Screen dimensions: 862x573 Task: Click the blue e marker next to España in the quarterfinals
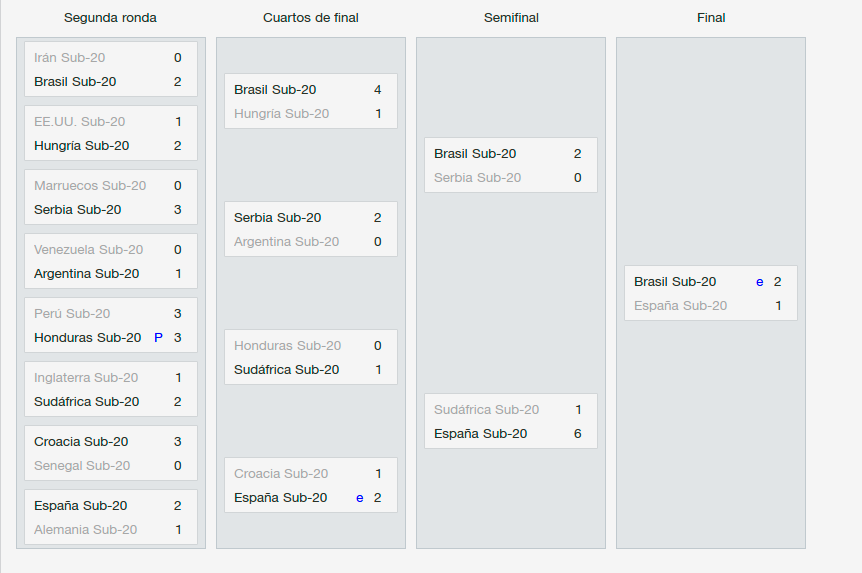point(360,498)
